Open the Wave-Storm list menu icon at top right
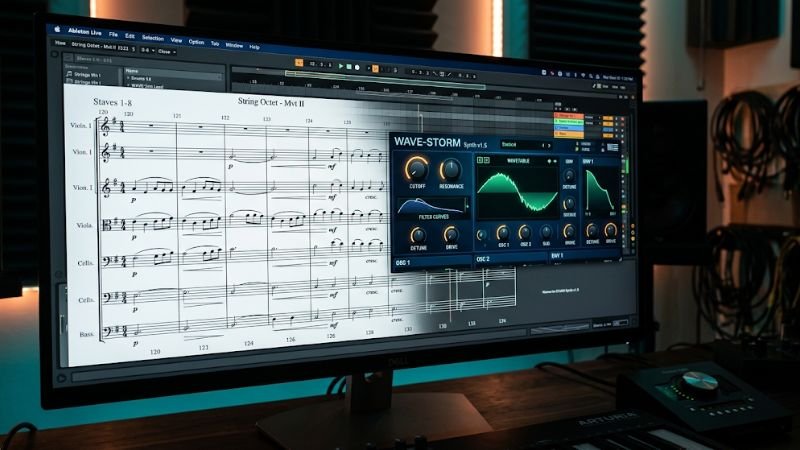The image size is (800, 450). point(613,147)
